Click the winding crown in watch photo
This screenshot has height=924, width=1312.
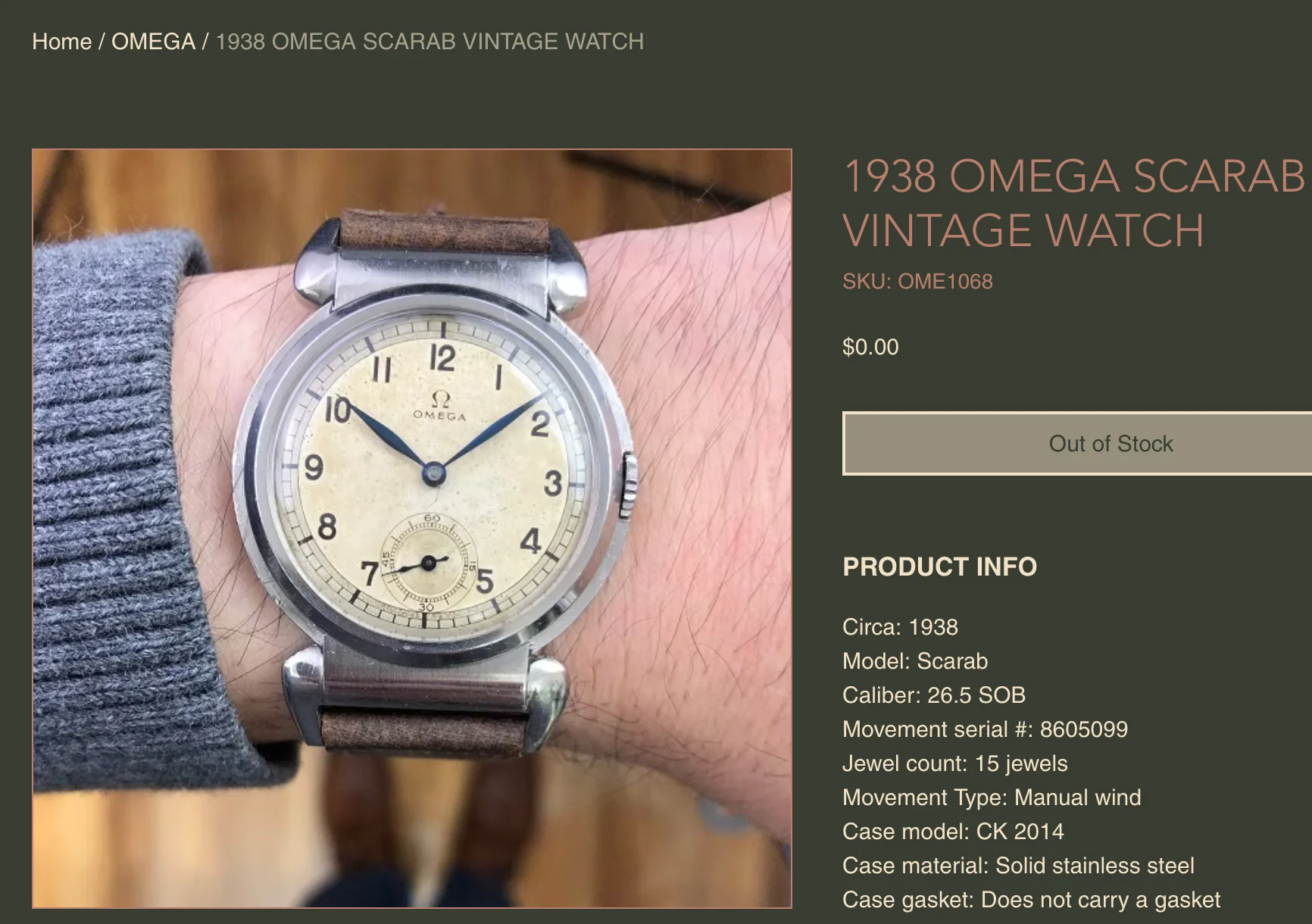[628, 485]
